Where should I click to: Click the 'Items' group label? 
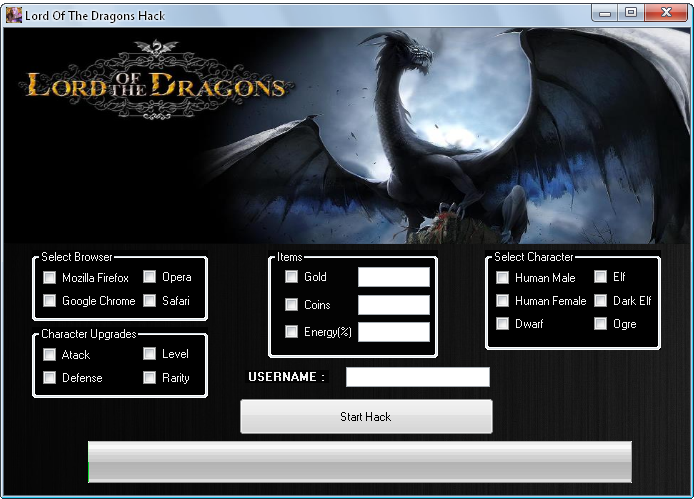coord(289,257)
